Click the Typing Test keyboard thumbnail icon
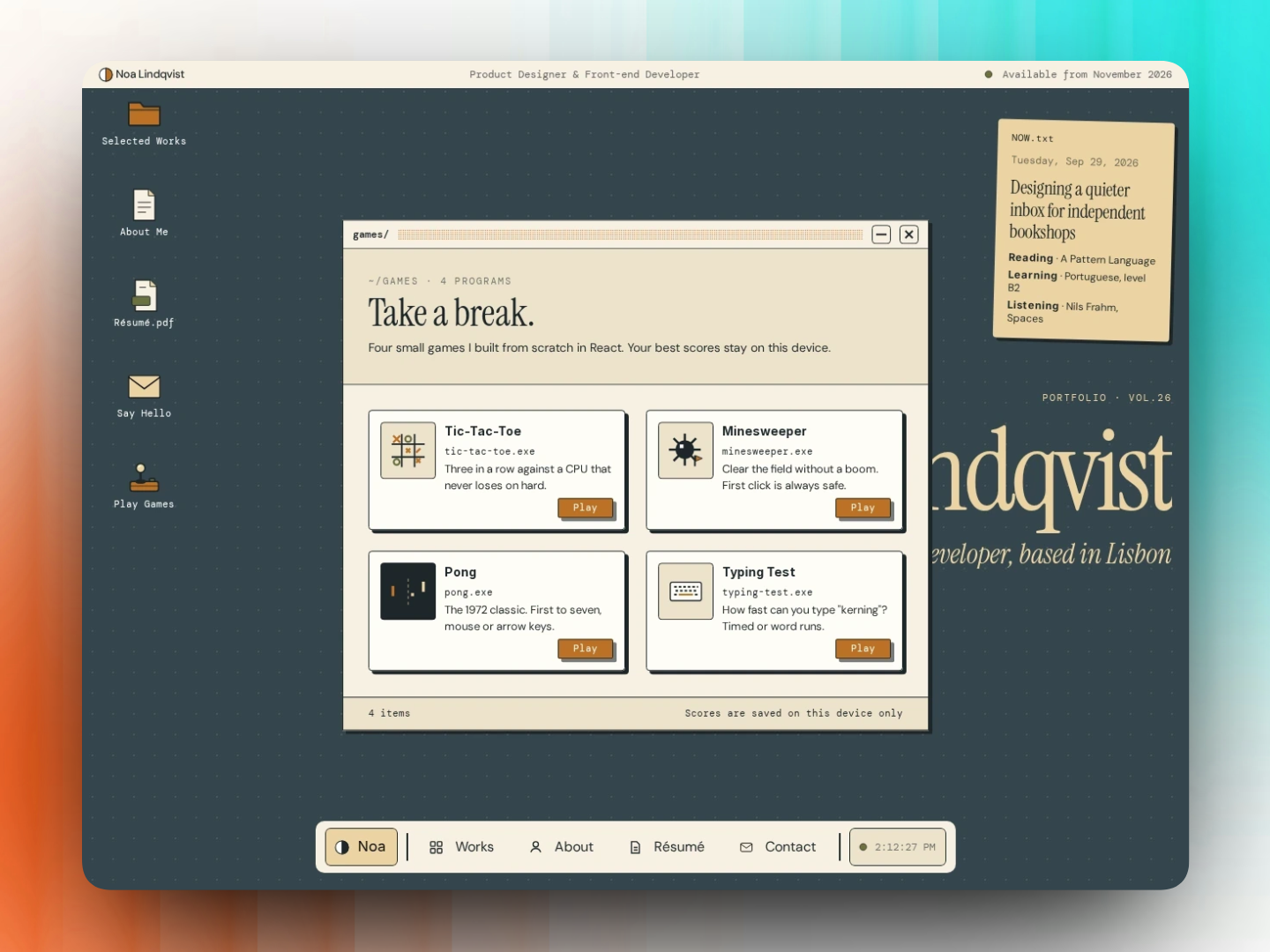1270x952 pixels. [685, 591]
